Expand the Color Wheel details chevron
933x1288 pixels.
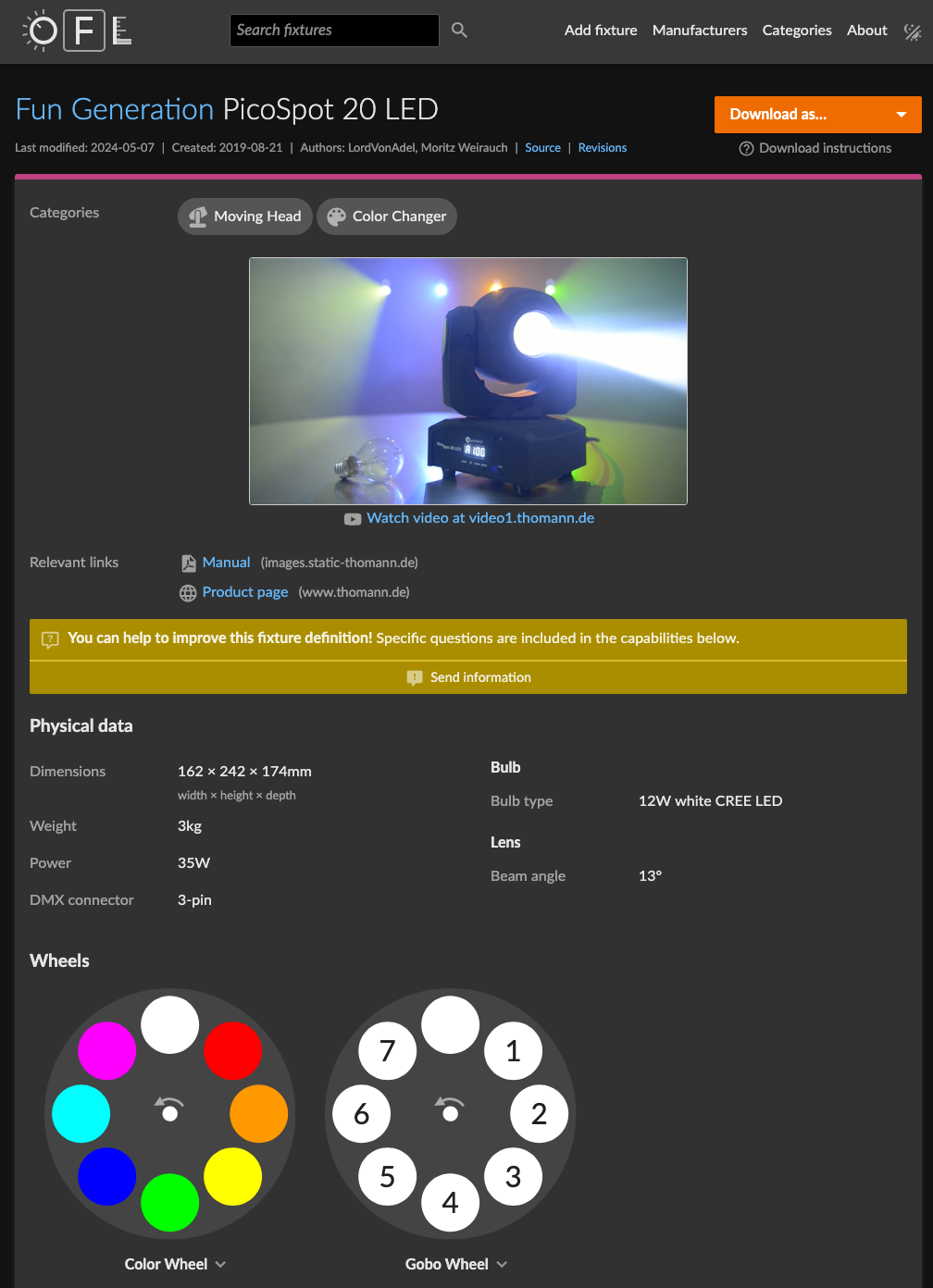coord(220,1265)
